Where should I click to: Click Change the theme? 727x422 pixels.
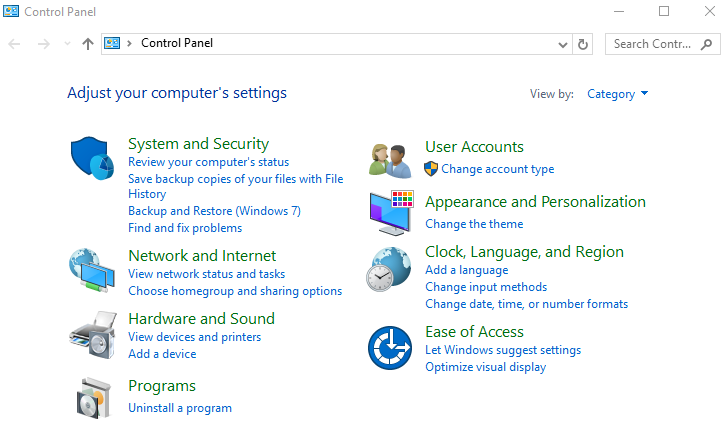click(x=474, y=224)
